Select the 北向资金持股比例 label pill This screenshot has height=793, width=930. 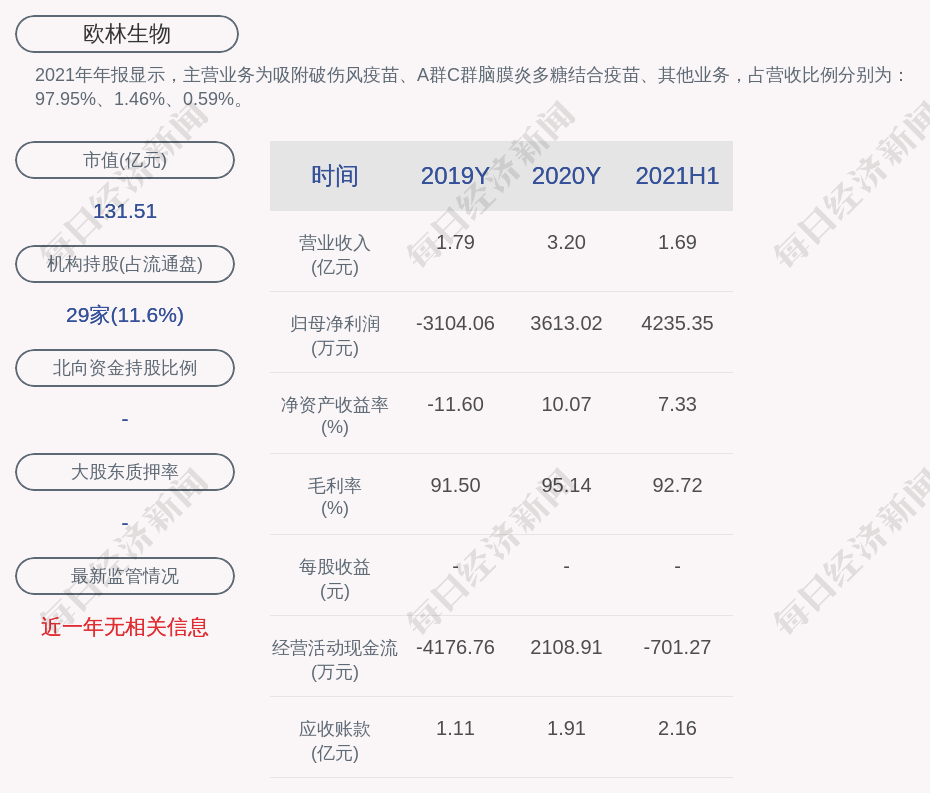125,368
